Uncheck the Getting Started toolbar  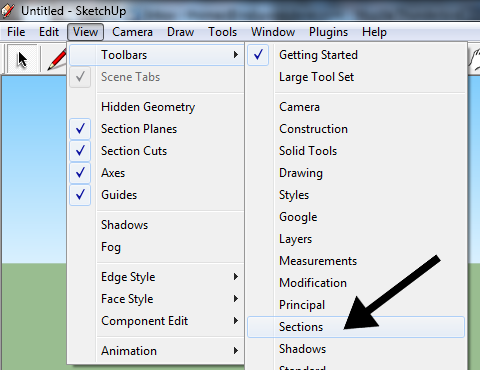(x=356, y=55)
